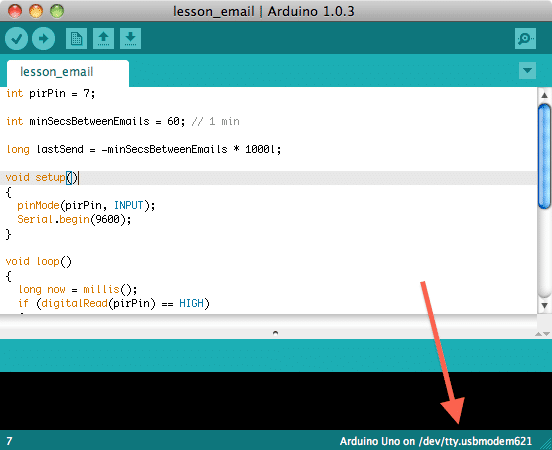
Task: Click the board info 'Arduino Uno on /dev/tty.usbmodem621'
Action: click(436, 441)
